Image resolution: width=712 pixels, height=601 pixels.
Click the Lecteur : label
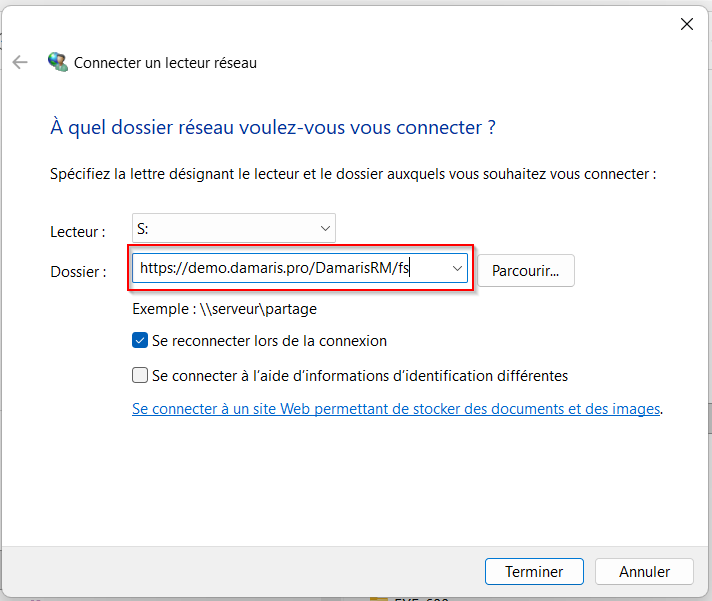pos(78,232)
